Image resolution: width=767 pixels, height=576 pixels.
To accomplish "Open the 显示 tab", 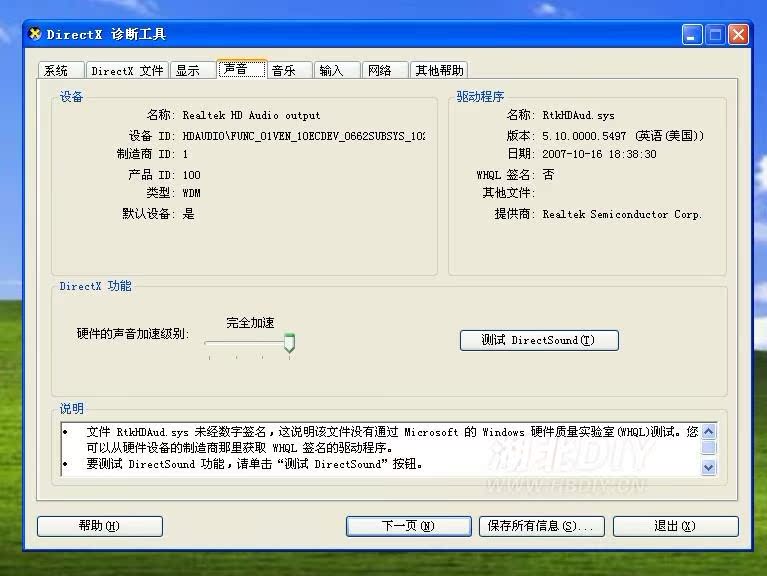I will pos(193,70).
